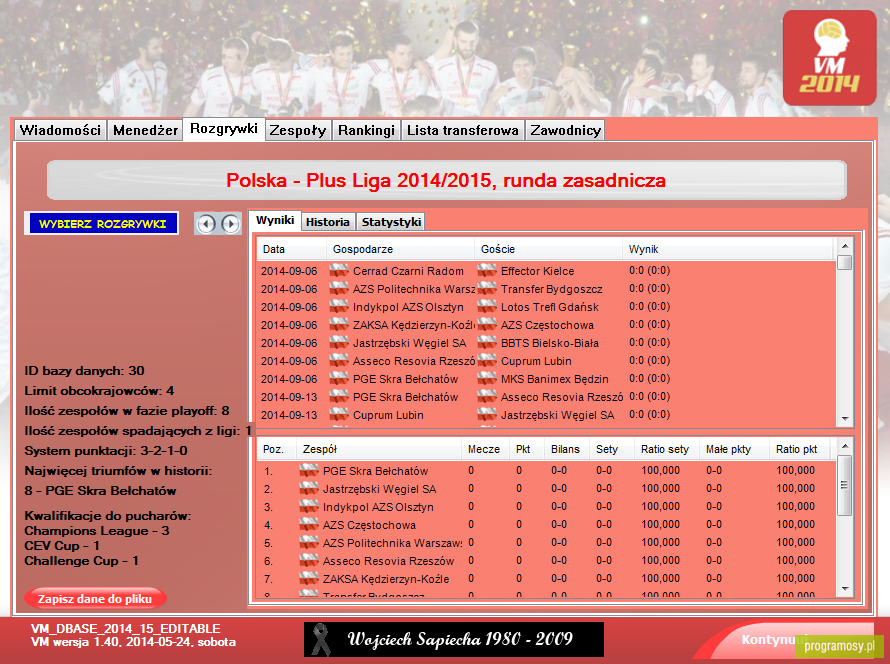Click flag beside Jastrzębski Węgiel SA in standings
890x664 pixels.
(x=309, y=489)
